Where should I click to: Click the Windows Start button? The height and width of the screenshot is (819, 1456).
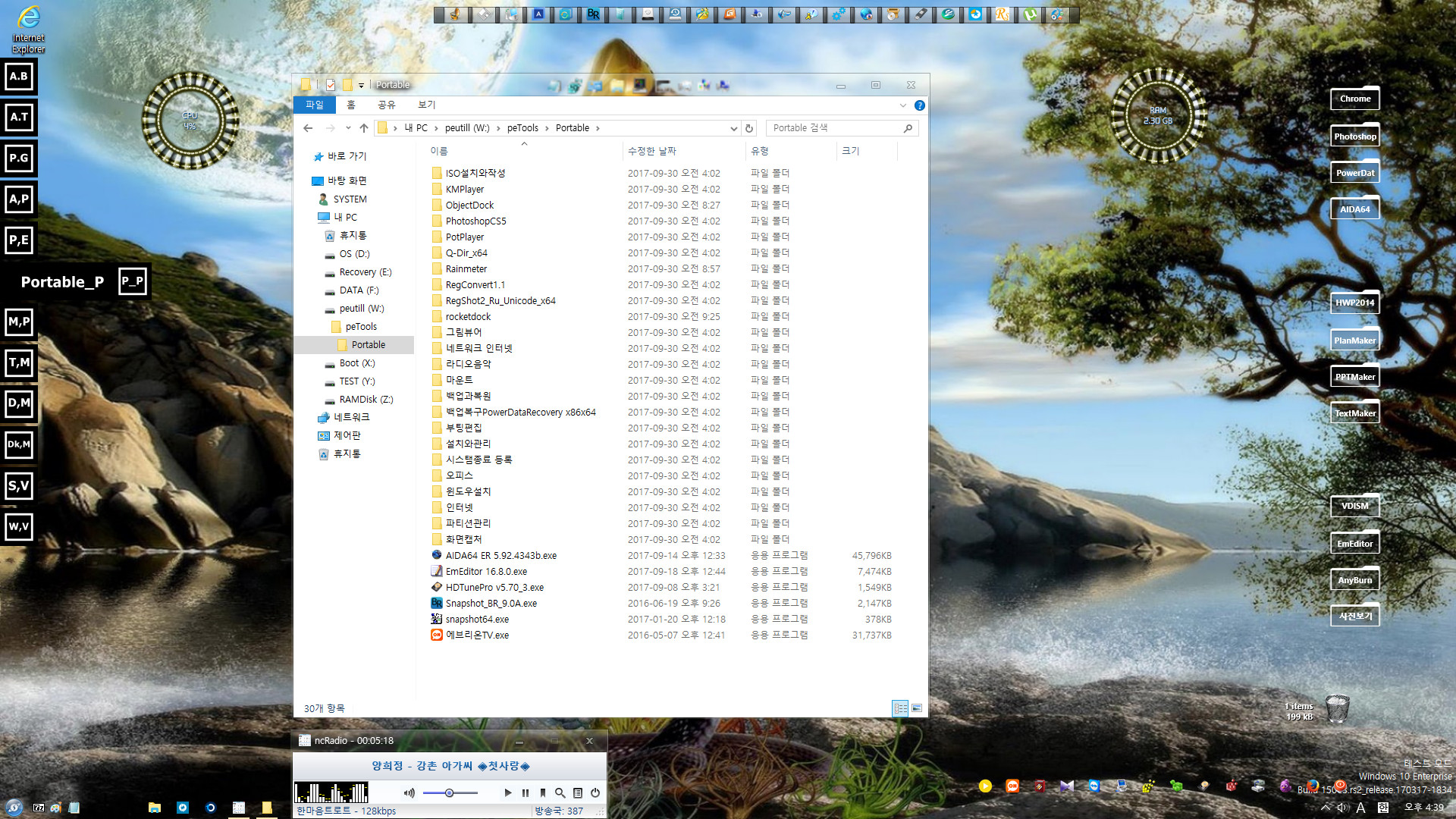coord(14,808)
